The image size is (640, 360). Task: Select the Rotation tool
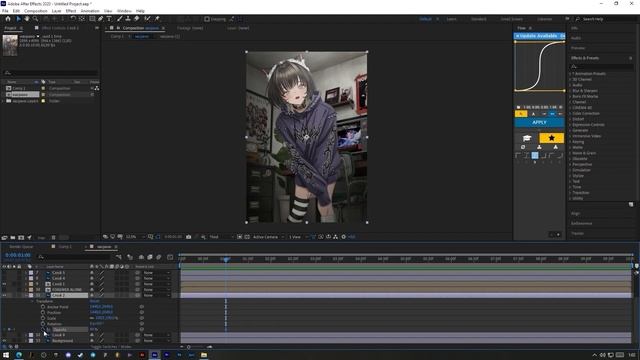[73, 19]
